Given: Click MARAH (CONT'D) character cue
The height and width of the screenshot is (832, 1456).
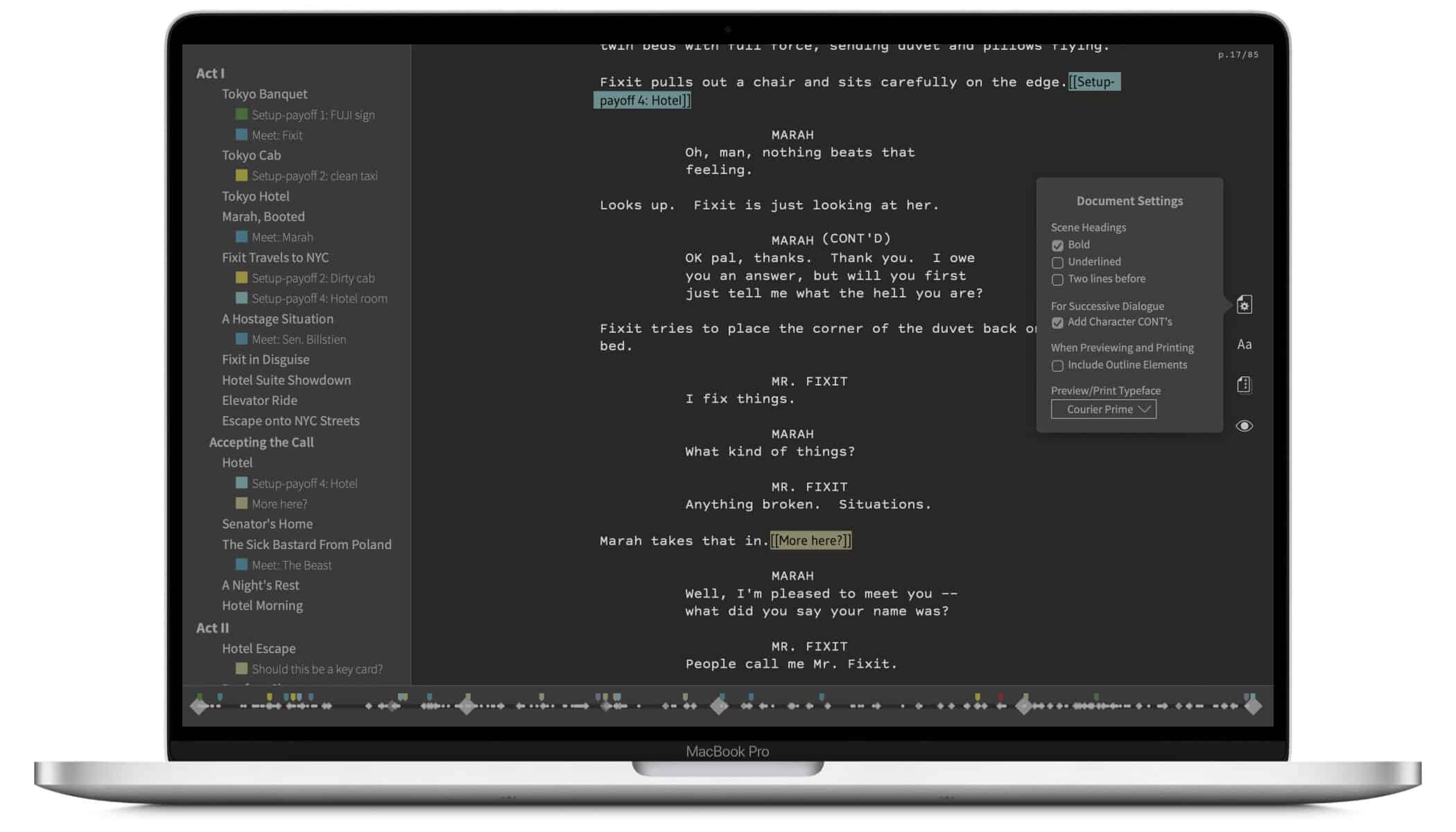Looking at the screenshot, I should click(x=831, y=239).
